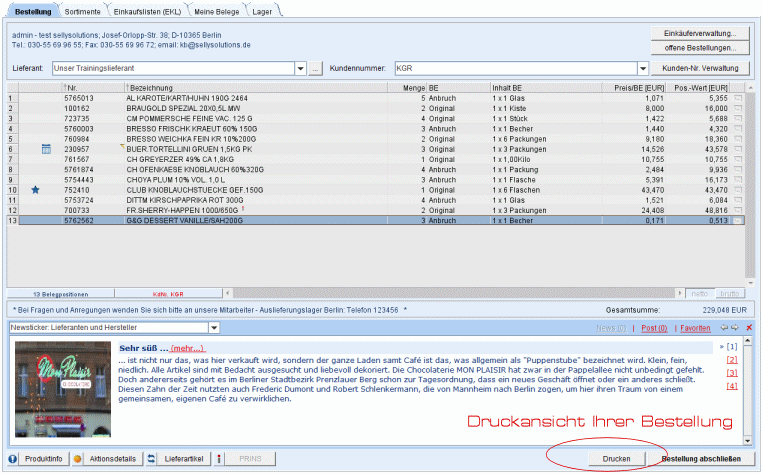Toggle the brutto price view

(x=730, y=295)
